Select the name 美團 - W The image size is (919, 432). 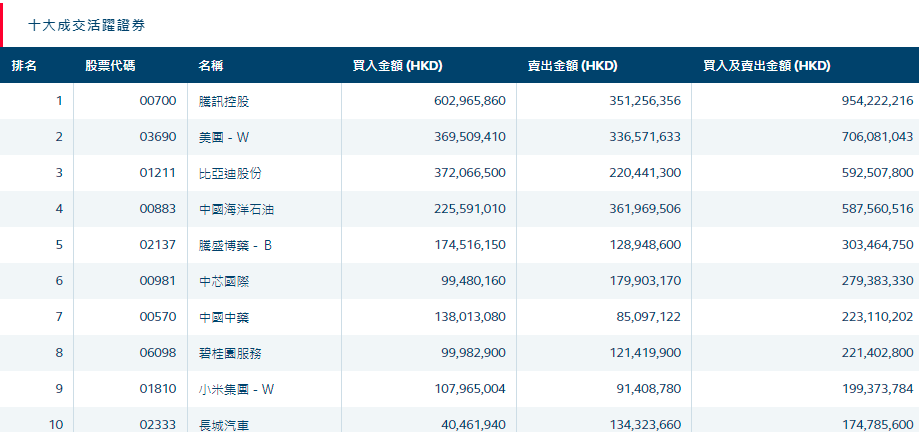point(224,138)
